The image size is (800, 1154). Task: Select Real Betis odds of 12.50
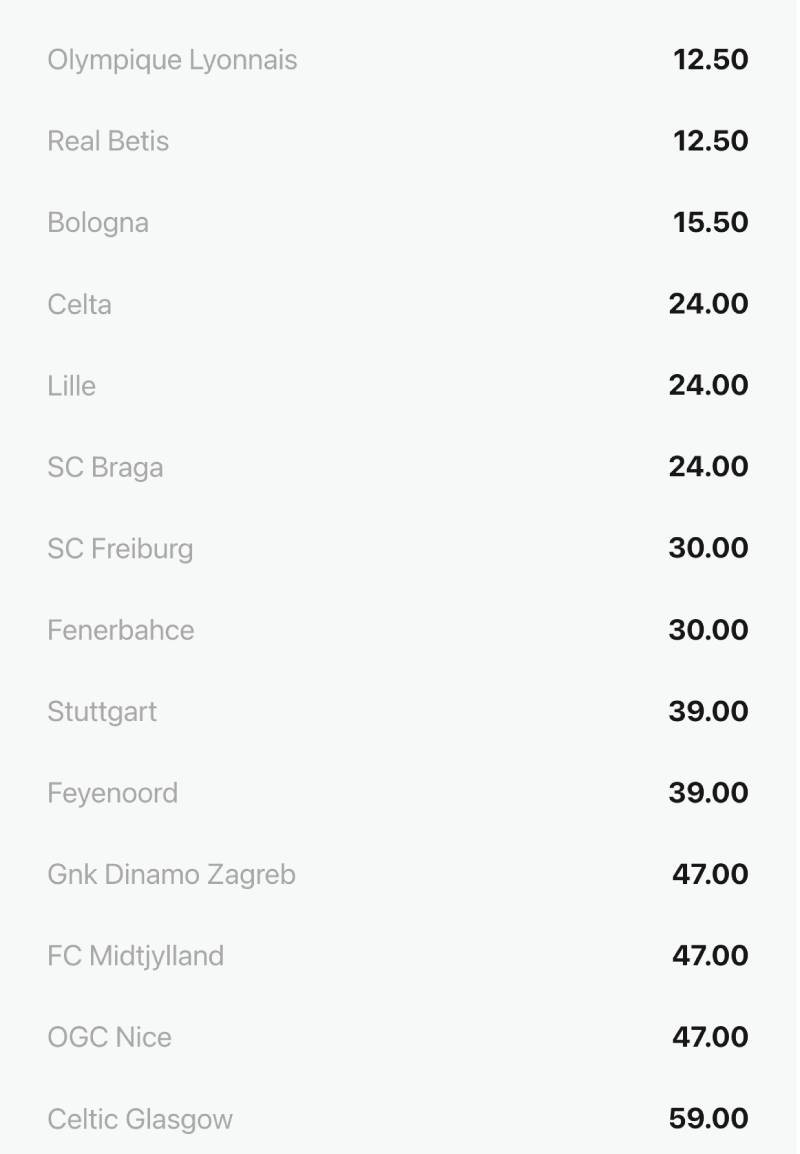pyautogui.click(x=710, y=141)
